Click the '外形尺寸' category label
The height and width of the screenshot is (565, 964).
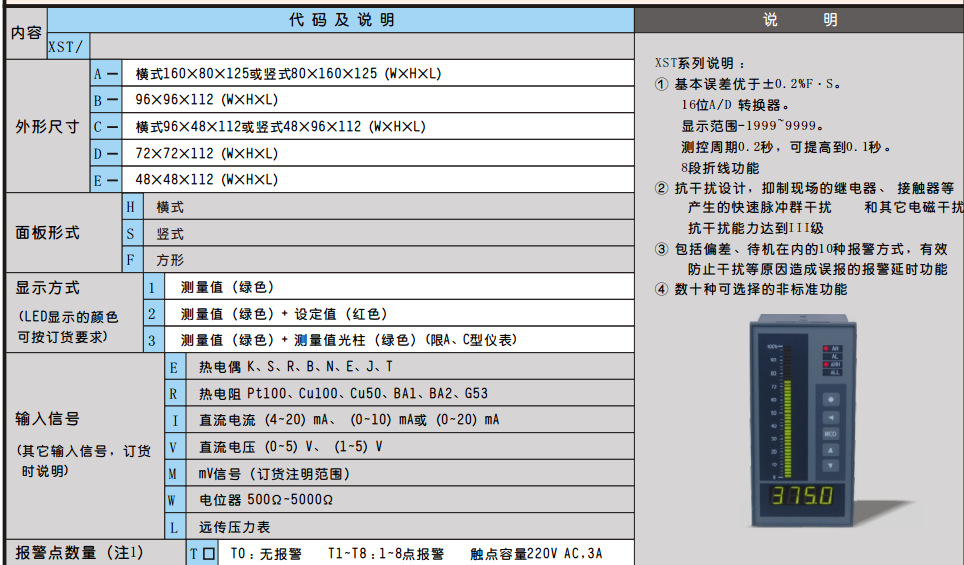point(47,127)
